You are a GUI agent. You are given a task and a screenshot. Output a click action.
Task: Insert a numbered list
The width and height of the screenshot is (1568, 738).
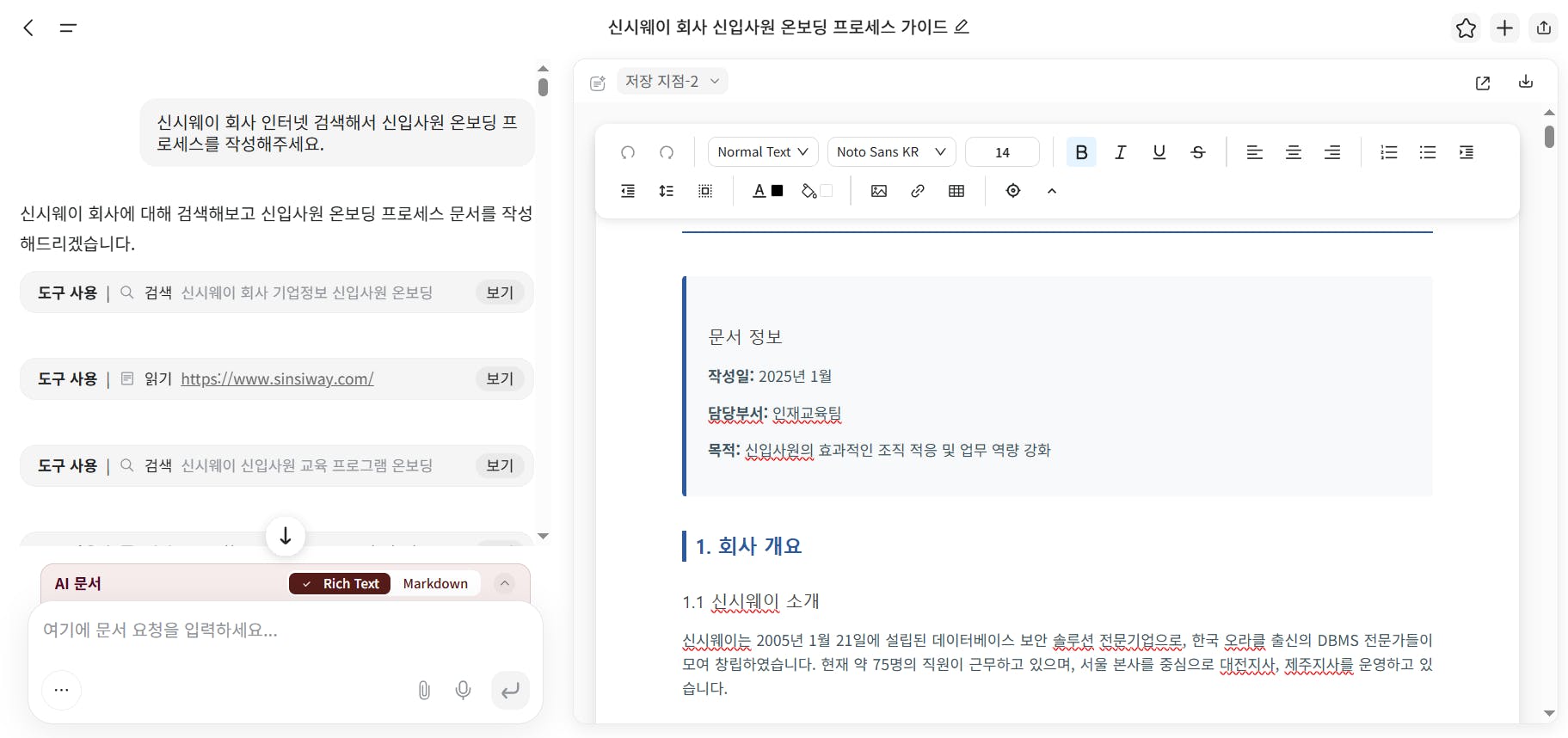click(x=1388, y=152)
